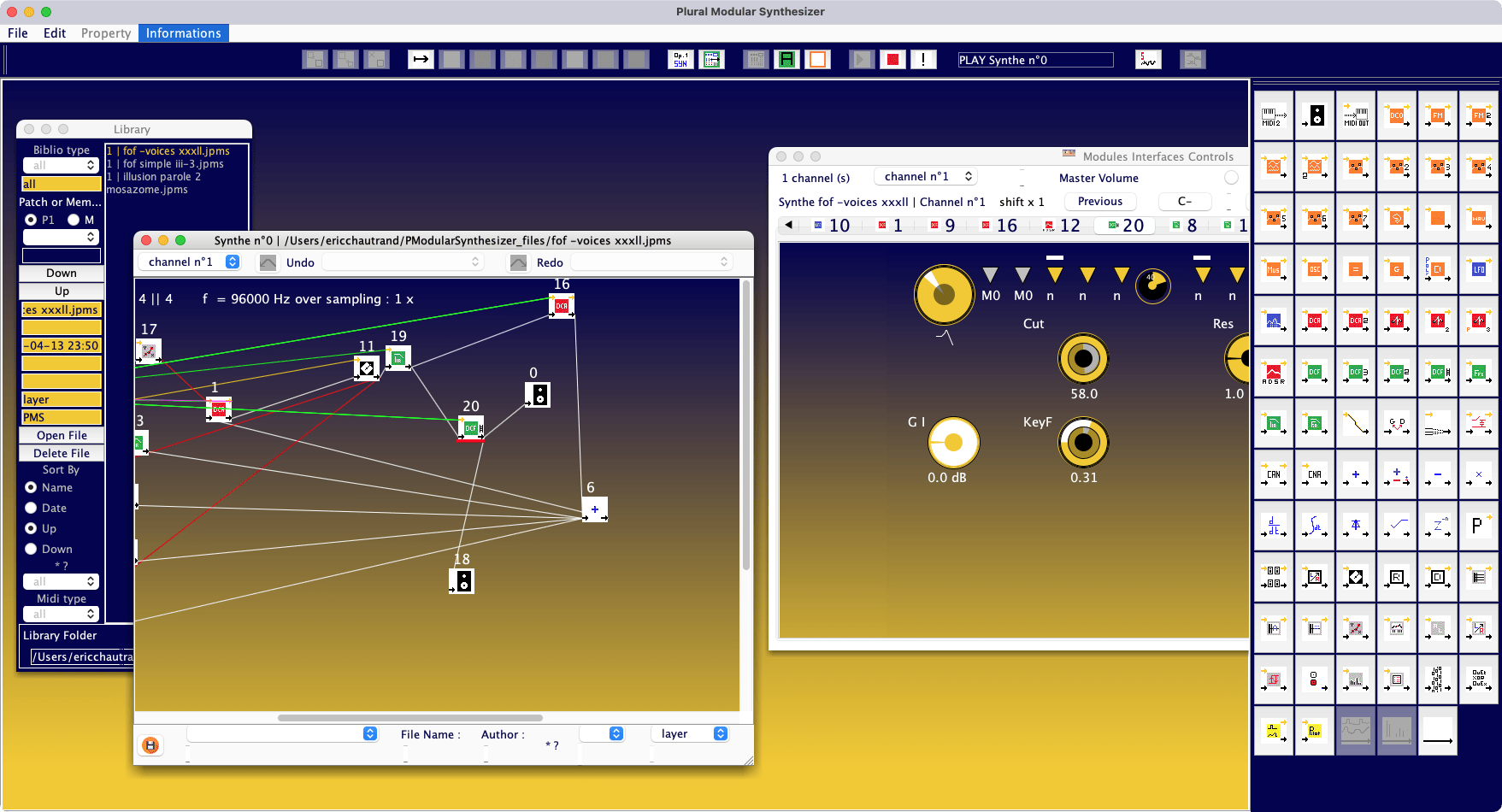Click the Cut knob showing 58.0
Image resolution: width=1502 pixels, height=812 pixels.
click(x=1083, y=359)
